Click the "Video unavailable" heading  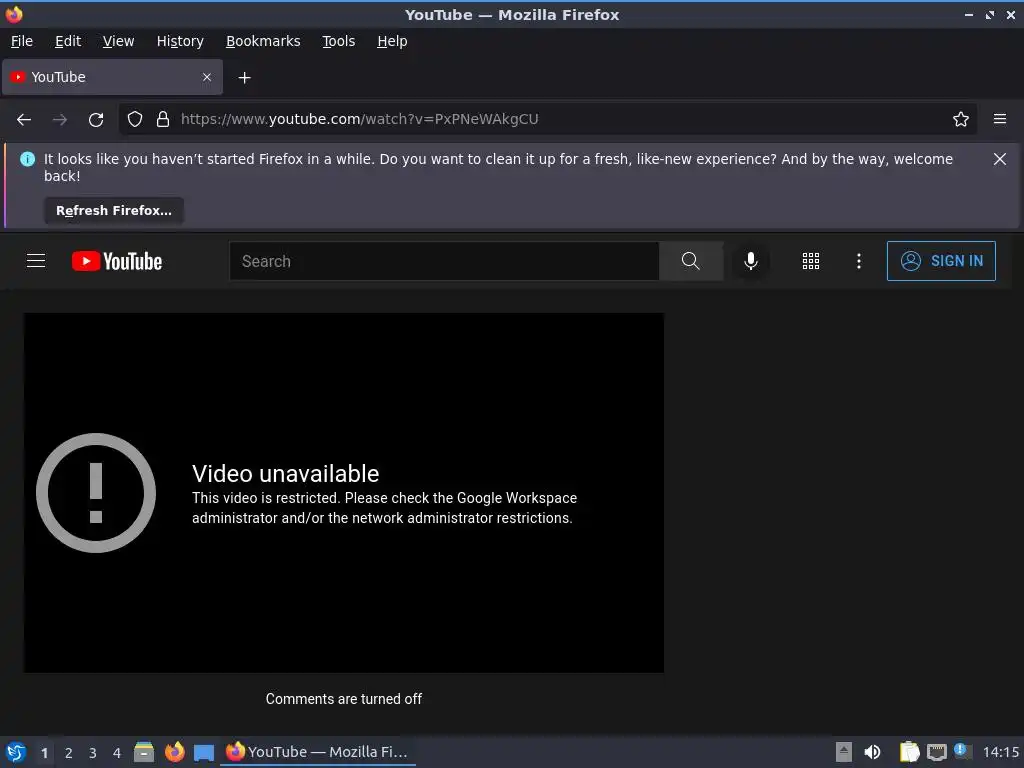pos(285,473)
